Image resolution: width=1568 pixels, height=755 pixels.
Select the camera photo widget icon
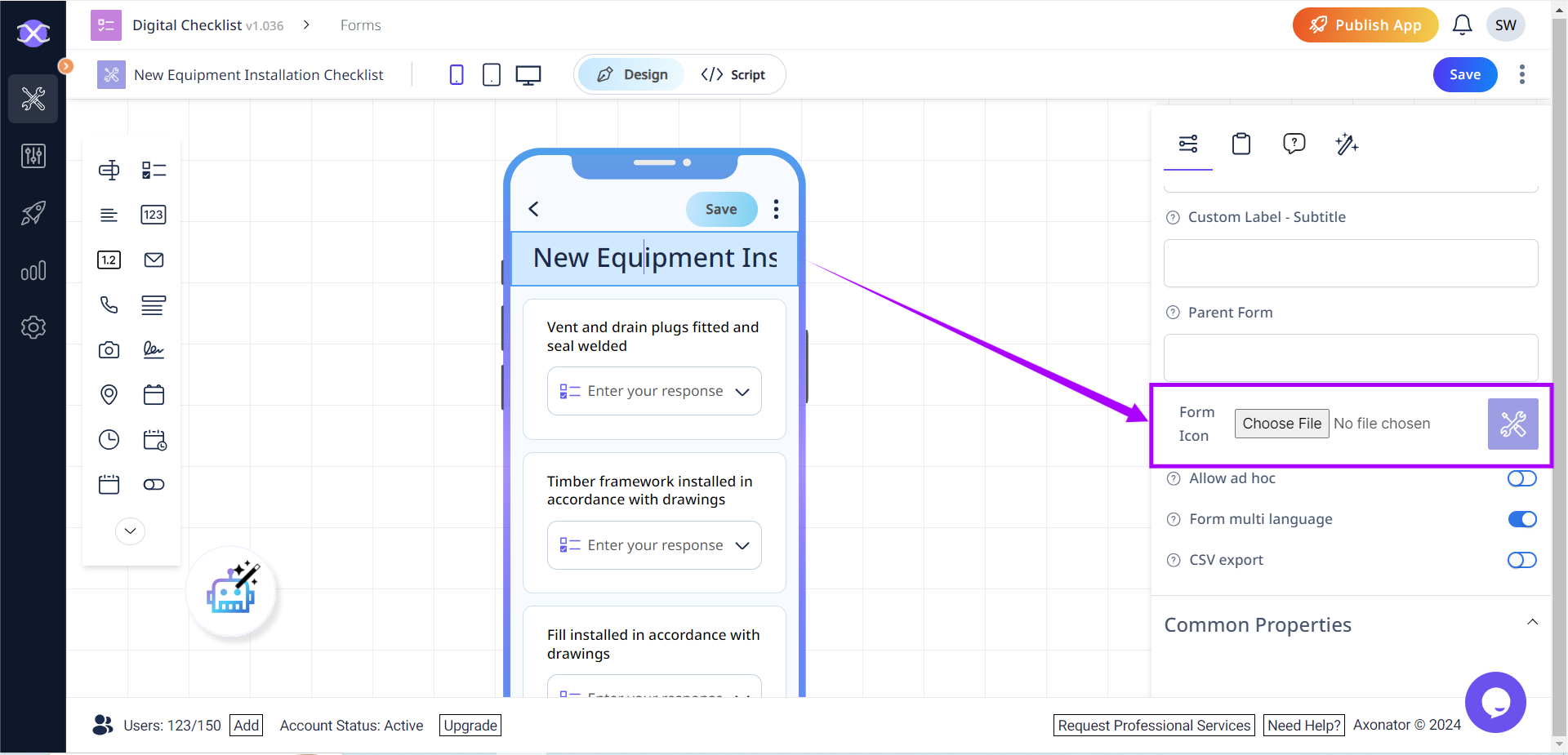click(109, 350)
